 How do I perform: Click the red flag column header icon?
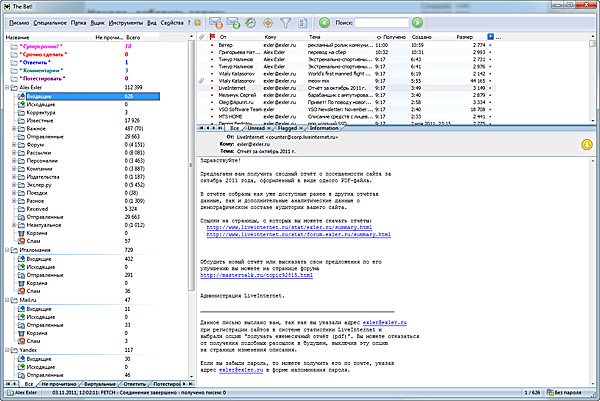pos(212,35)
